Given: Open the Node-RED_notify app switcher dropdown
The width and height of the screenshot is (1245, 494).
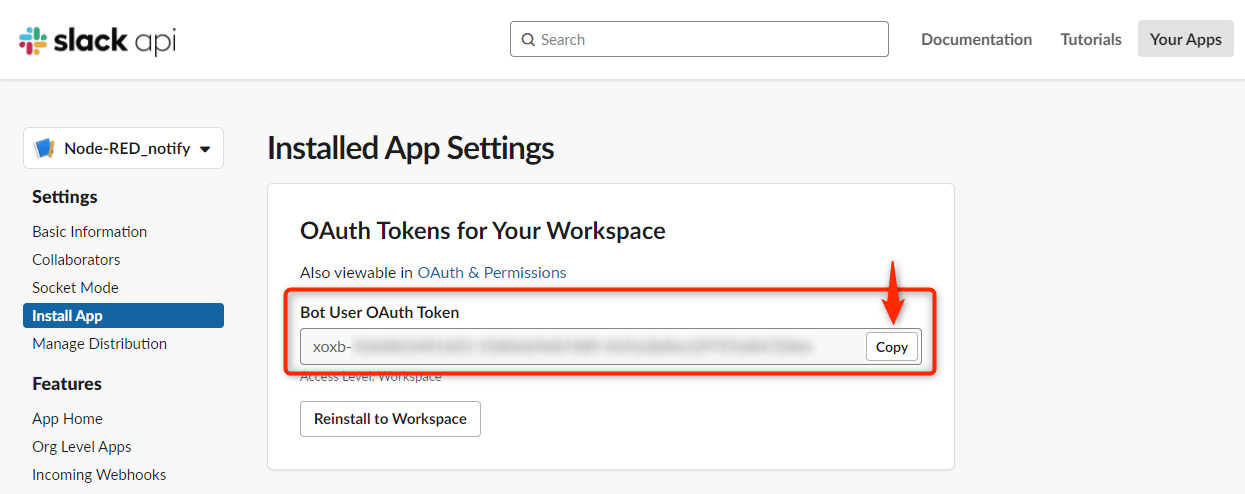Looking at the screenshot, I should [x=123, y=148].
